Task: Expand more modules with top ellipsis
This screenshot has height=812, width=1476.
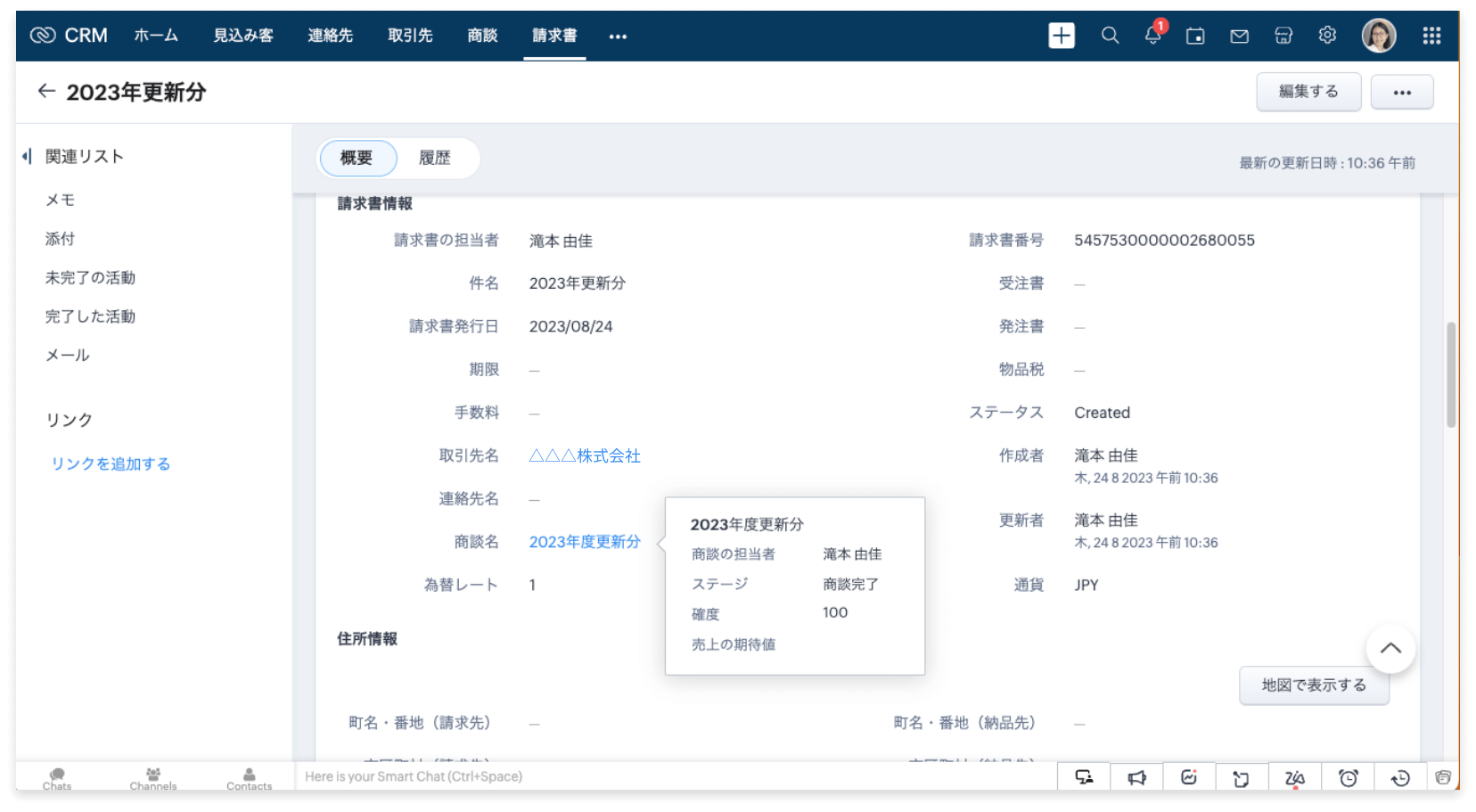Action: click(618, 37)
